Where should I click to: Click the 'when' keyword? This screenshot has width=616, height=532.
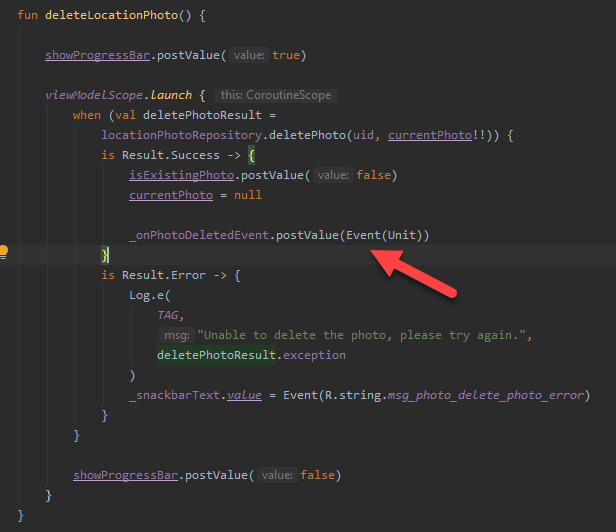tap(87, 115)
